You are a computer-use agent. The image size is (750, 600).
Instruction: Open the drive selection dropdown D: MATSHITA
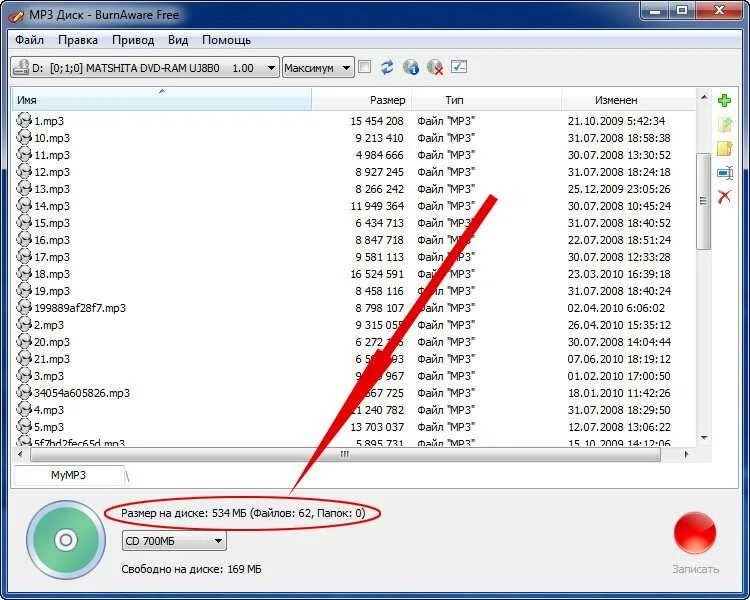click(145, 67)
